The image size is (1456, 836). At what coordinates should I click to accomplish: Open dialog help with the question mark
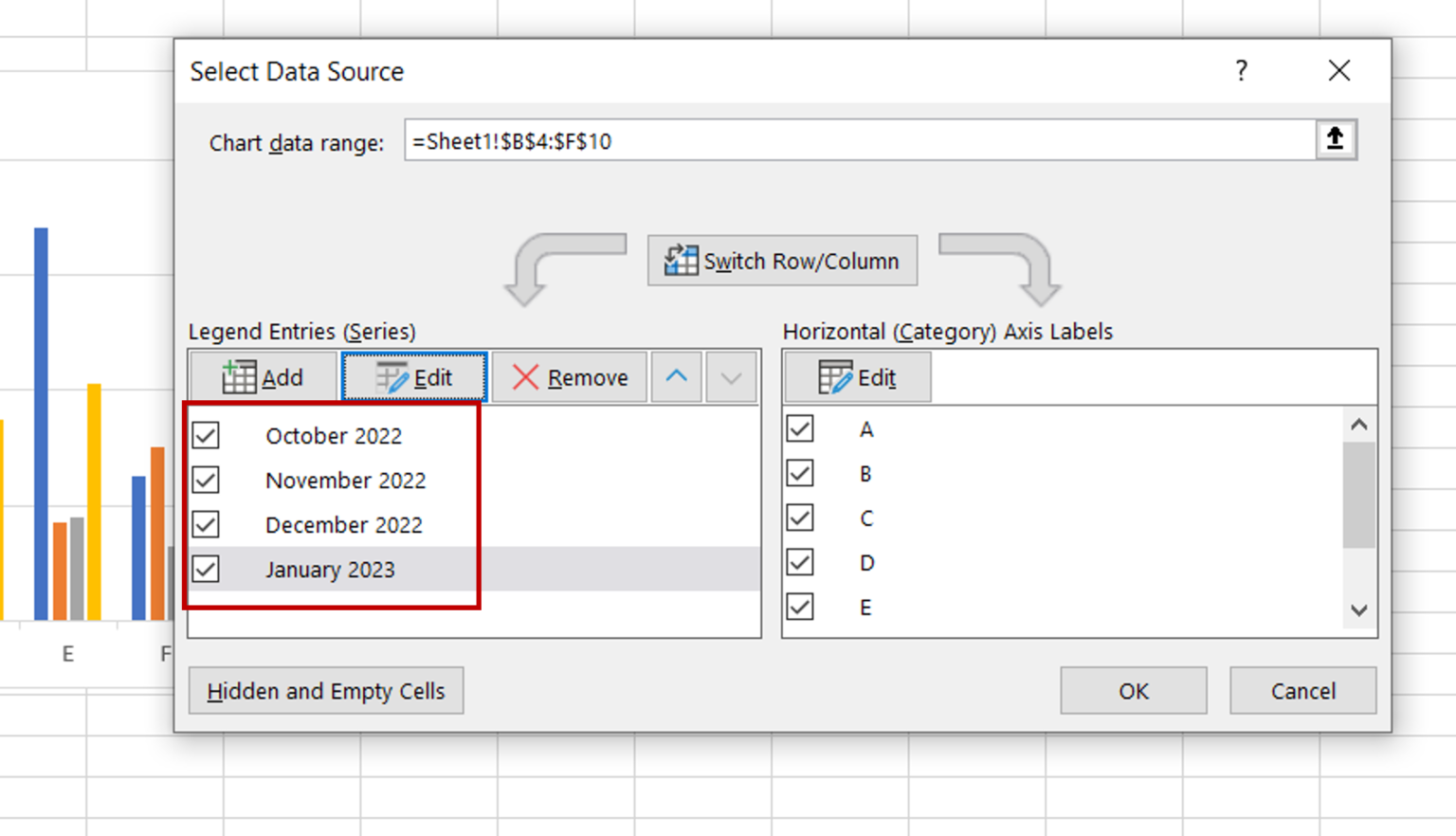click(1242, 70)
